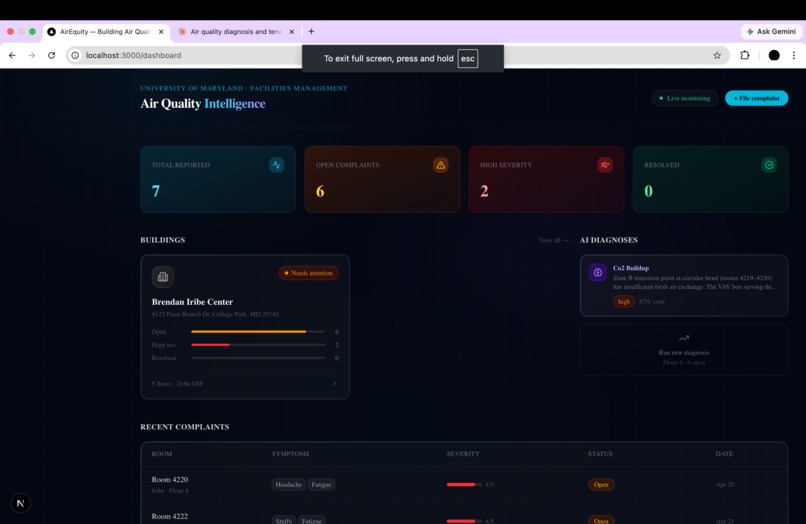The height and width of the screenshot is (524, 806).
Task: Click the severity bar in Room 4220 row
Action: pos(464,484)
